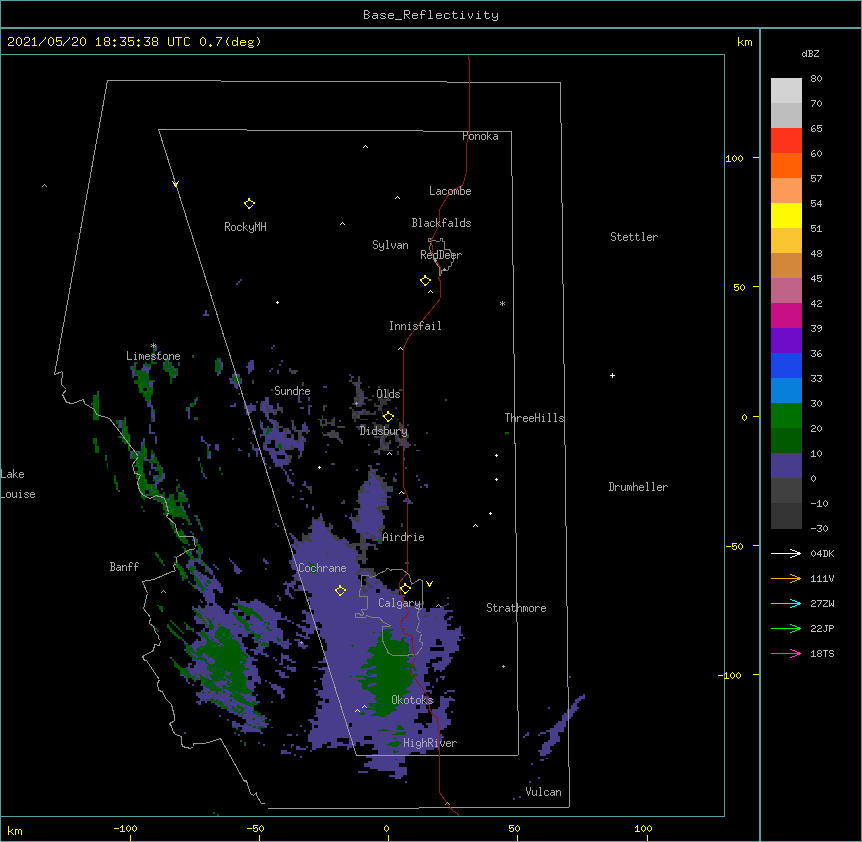Click the Limestone label
Viewport: 862px width, 842px height.
click(x=153, y=356)
